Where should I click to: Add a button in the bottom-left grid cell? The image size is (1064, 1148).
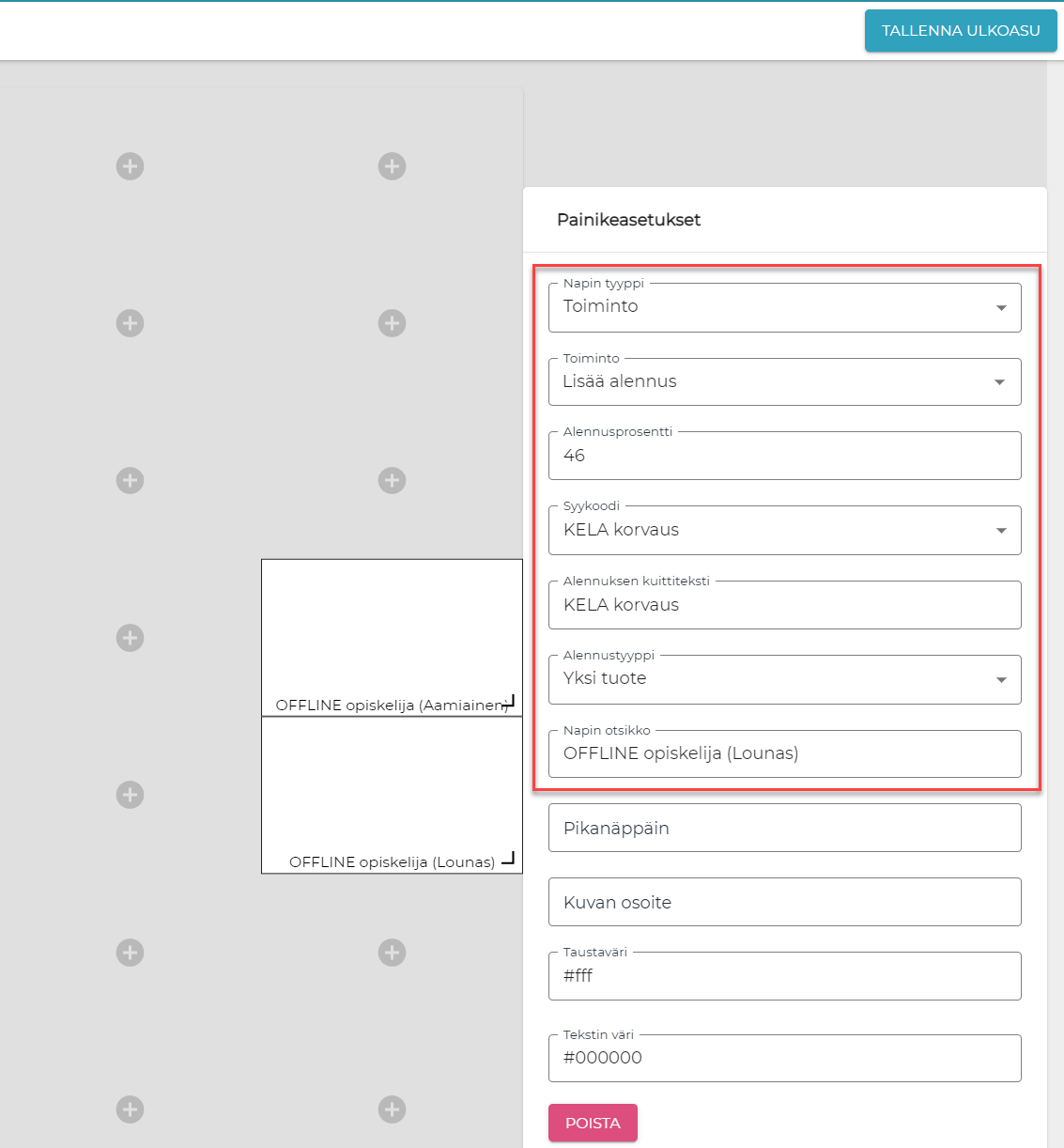point(130,1109)
